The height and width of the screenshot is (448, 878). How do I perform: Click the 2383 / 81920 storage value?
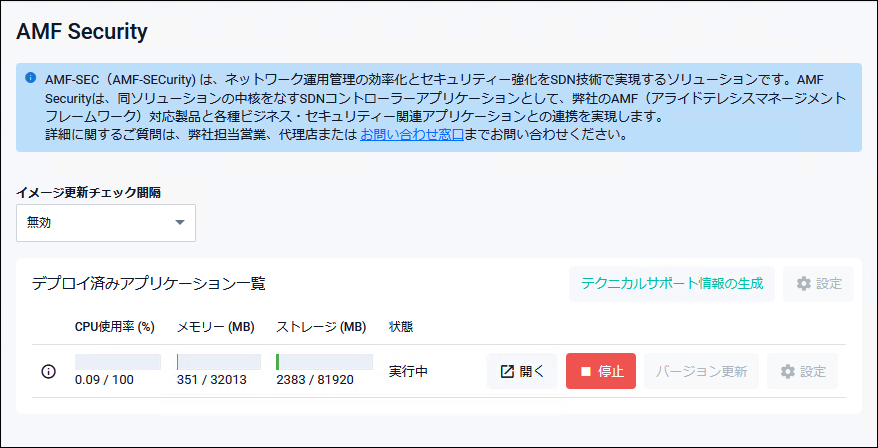pos(315,380)
